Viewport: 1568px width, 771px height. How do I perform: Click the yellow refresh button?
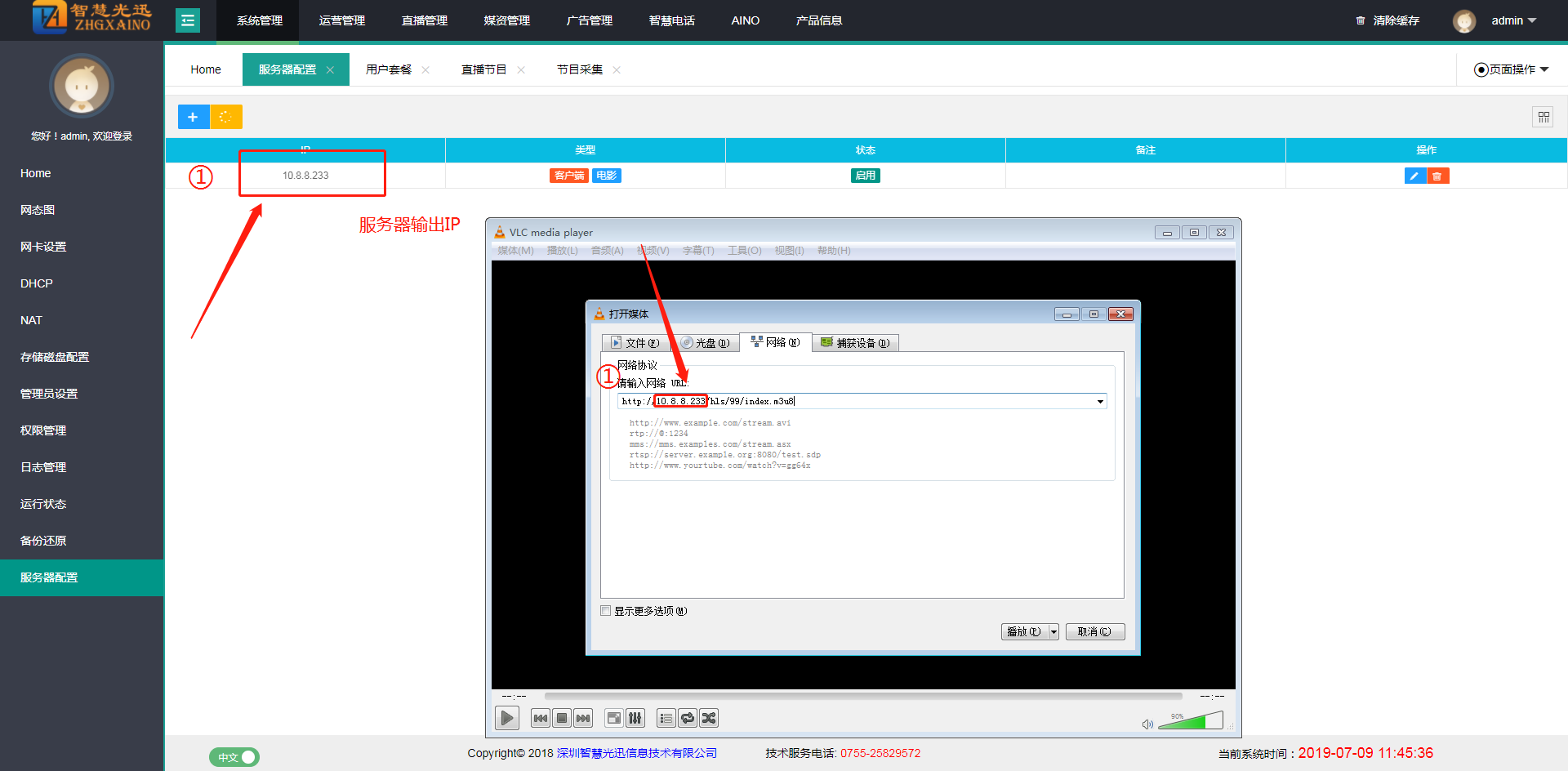pos(226,117)
